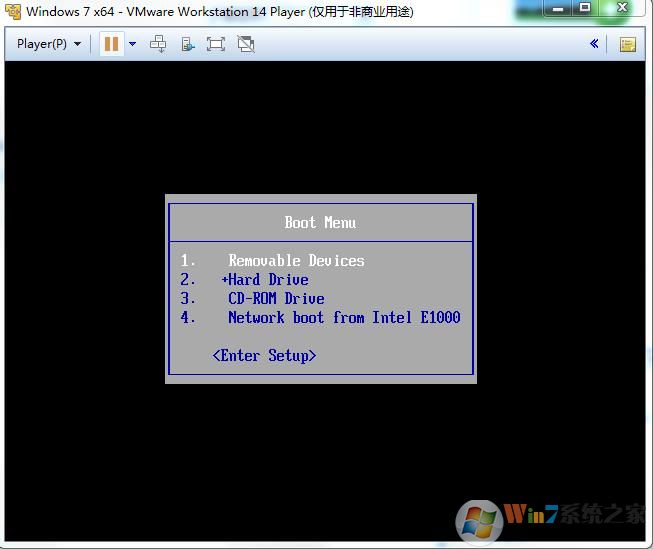Close the VMware Player window
Viewport: 653px width, 549px height.
(624, 8)
